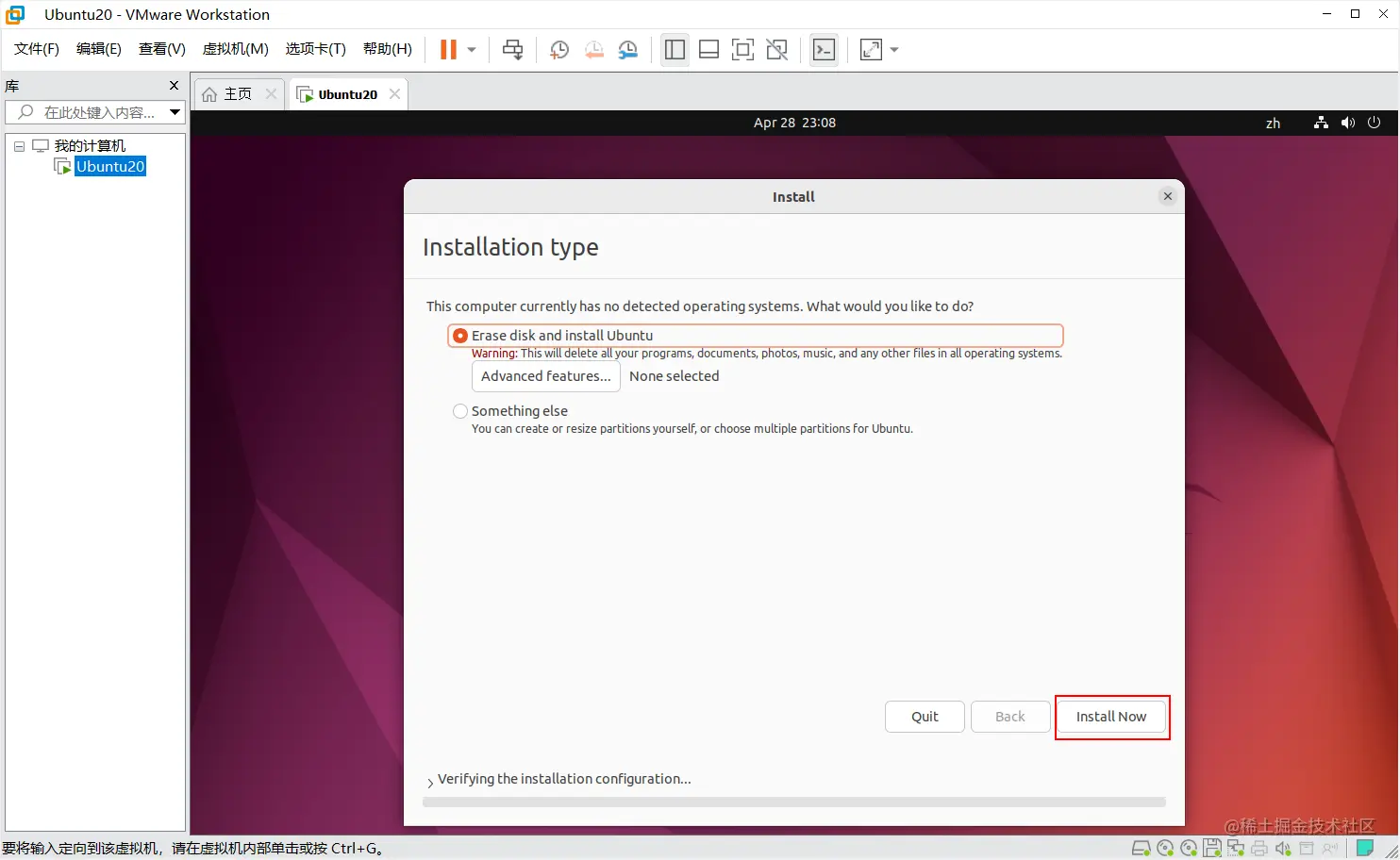Open the stretch display dropdown arrow
The height and width of the screenshot is (860, 1400).
tap(894, 50)
